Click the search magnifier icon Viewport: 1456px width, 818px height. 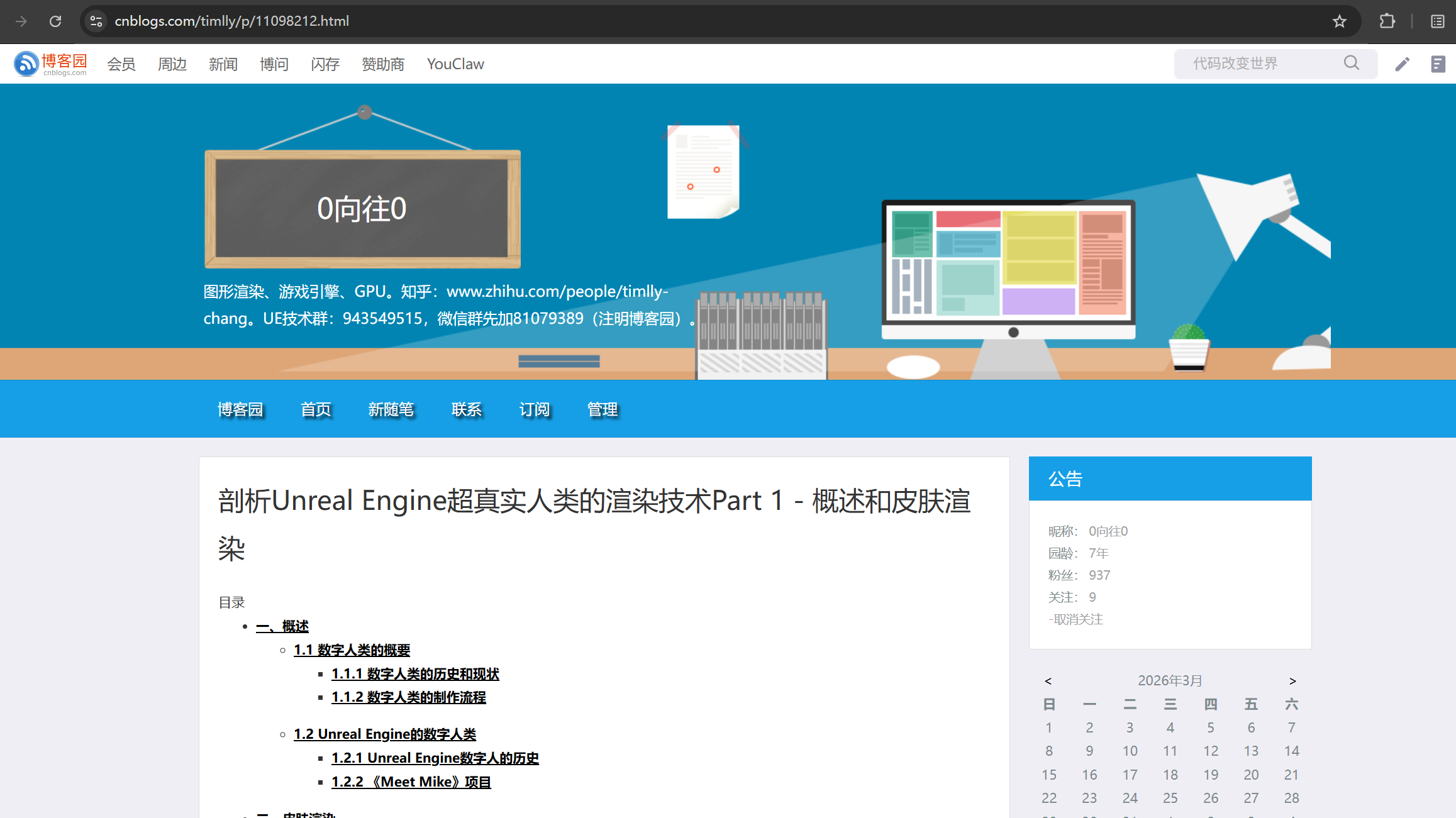1351,64
